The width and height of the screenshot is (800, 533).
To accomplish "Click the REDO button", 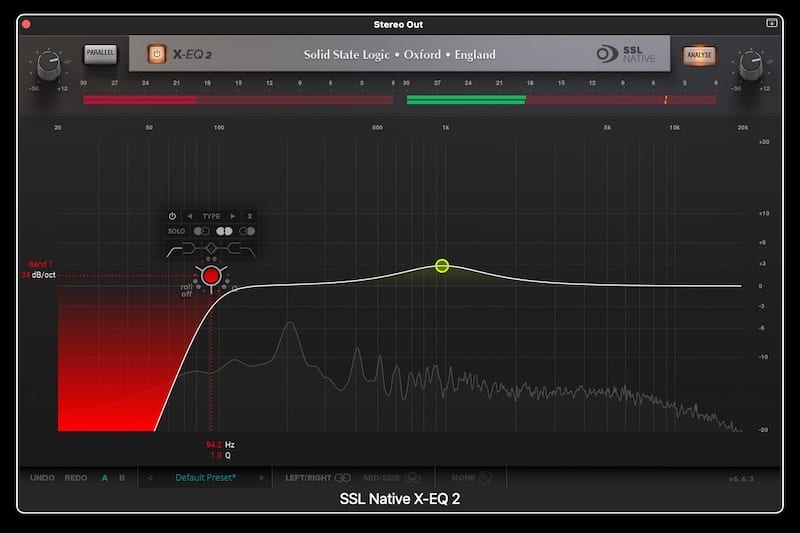I will (x=76, y=478).
